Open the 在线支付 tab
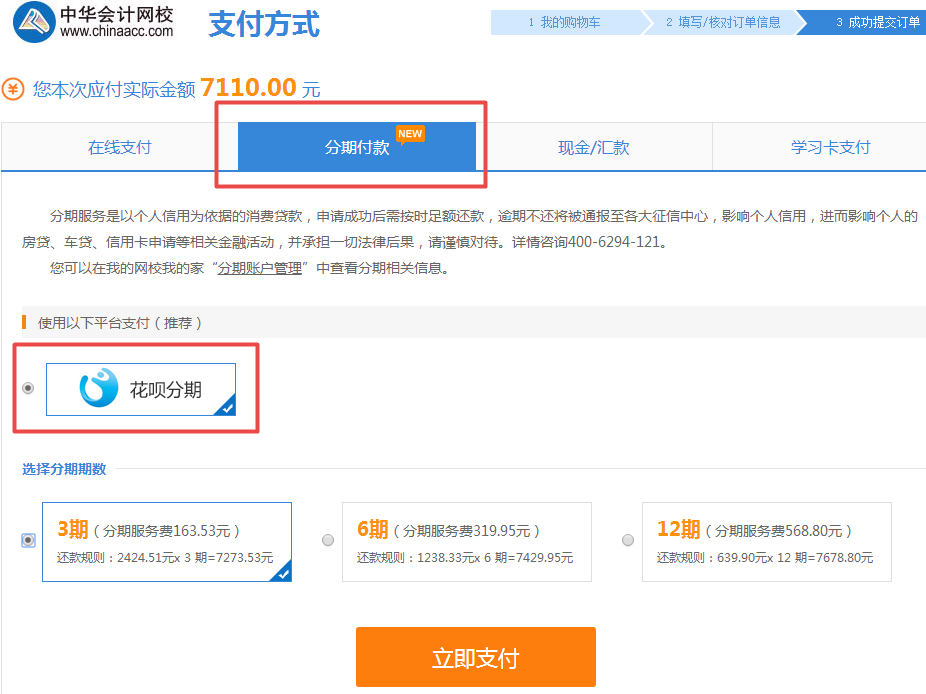926x694 pixels. [x=119, y=147]
